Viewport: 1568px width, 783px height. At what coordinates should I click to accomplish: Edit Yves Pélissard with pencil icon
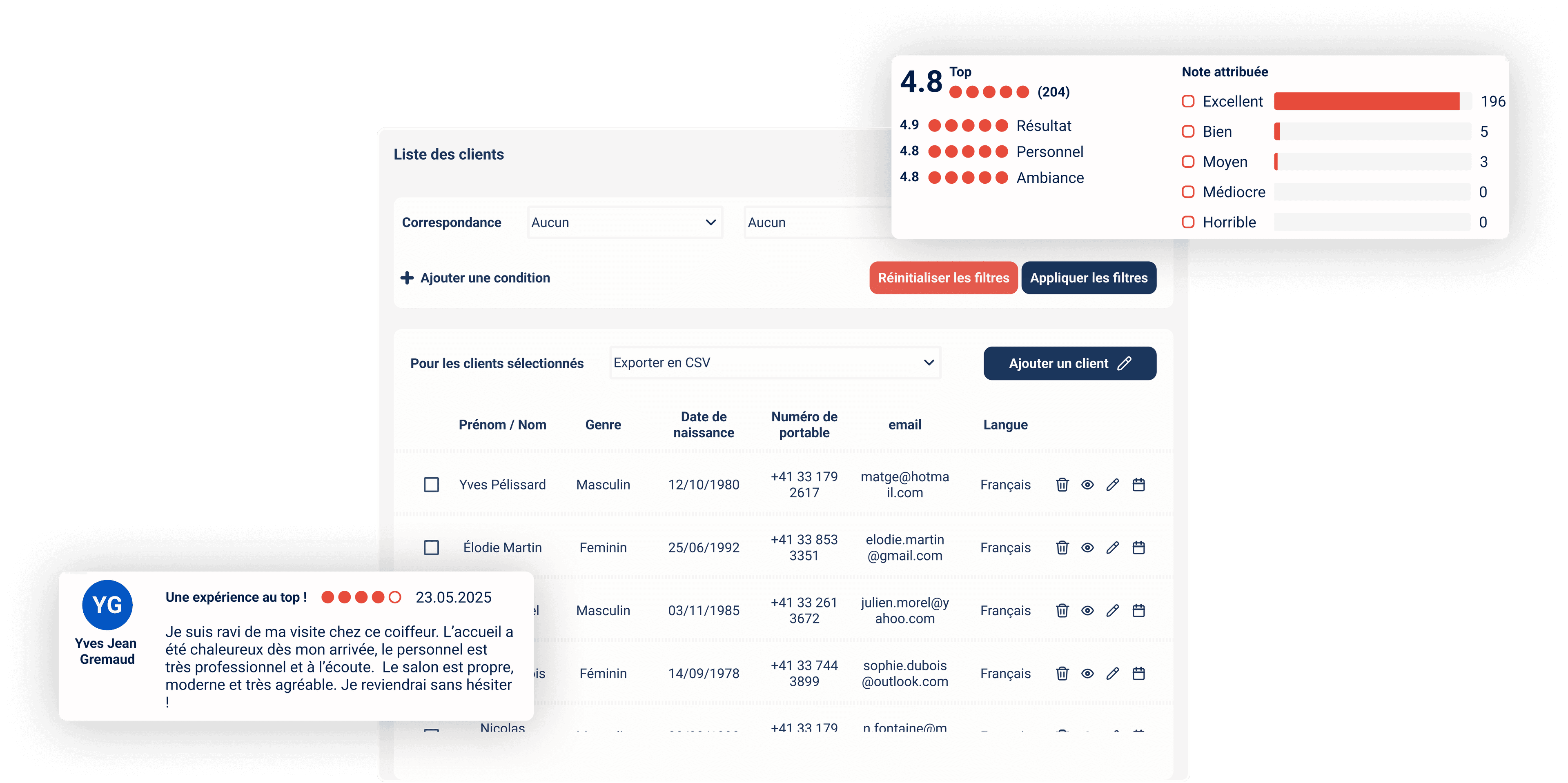(1113, 484)
